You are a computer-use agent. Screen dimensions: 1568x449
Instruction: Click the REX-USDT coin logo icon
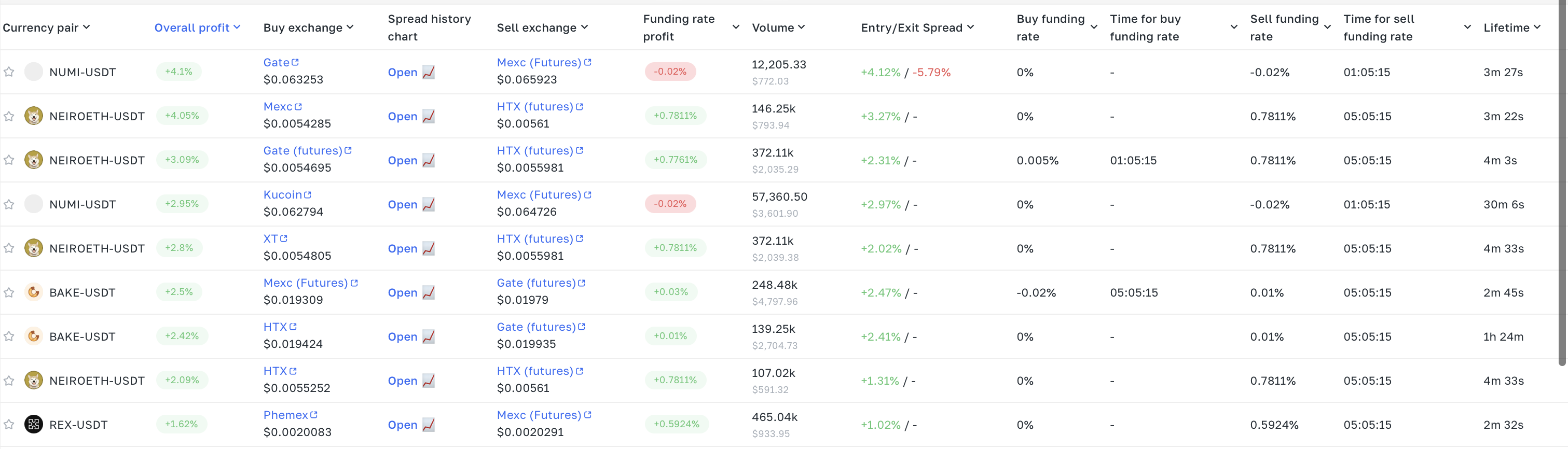click(34, 424)
